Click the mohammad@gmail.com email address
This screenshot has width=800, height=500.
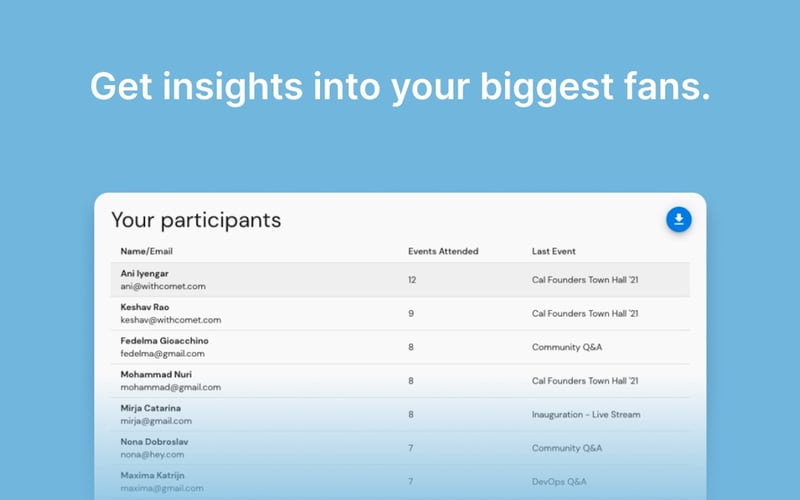(x=170, y=387)
